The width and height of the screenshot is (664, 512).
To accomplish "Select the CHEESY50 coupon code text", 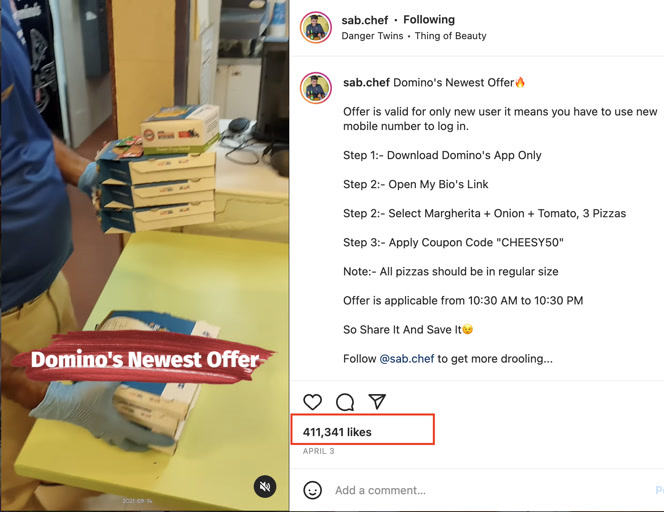I will point(532,242).
